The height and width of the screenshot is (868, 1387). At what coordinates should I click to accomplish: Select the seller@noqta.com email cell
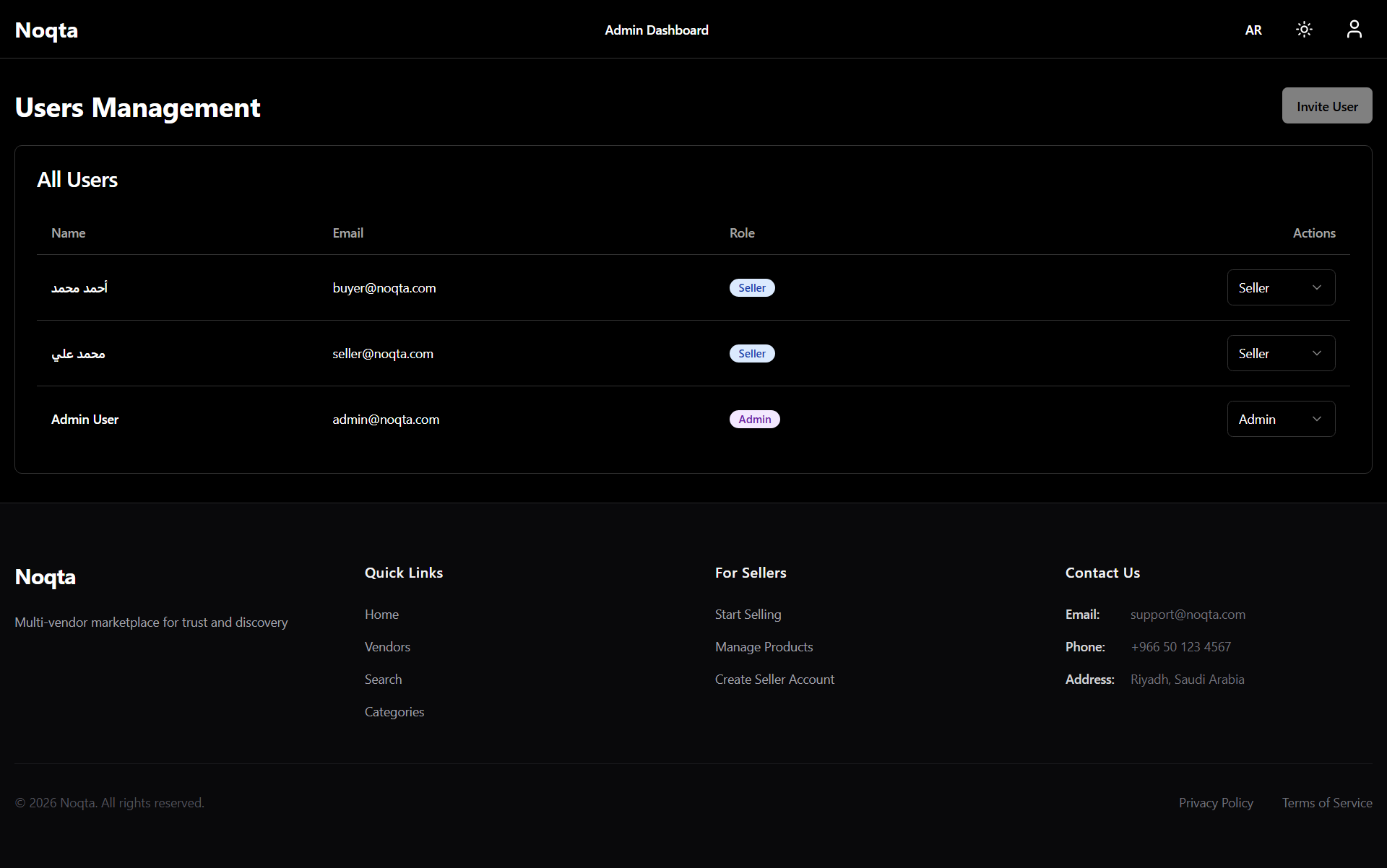click(x=383, y=353)
